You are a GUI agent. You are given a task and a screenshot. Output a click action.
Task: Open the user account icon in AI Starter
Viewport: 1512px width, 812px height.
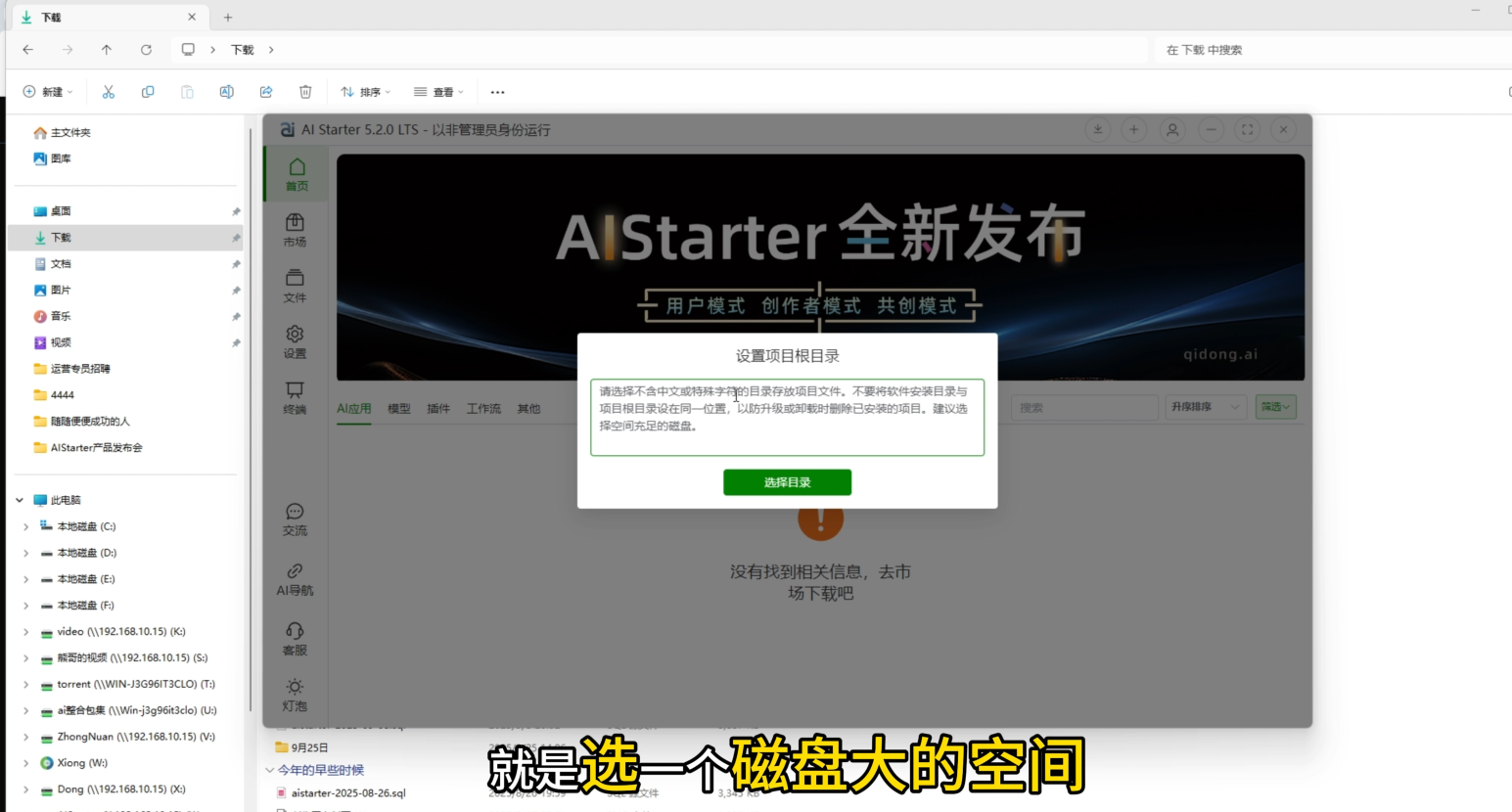click(x=1172, y=129)
